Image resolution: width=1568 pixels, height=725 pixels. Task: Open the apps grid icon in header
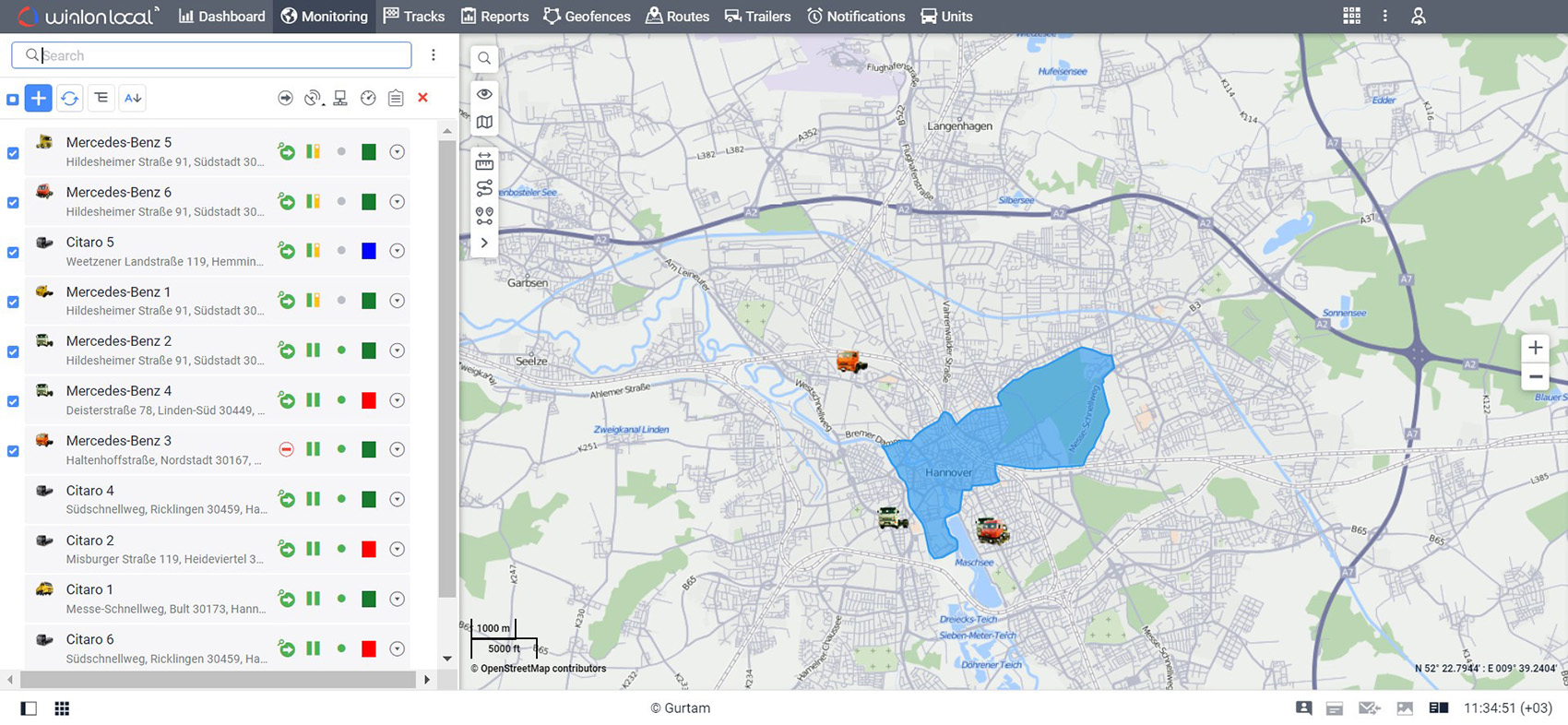[1351, 16]
